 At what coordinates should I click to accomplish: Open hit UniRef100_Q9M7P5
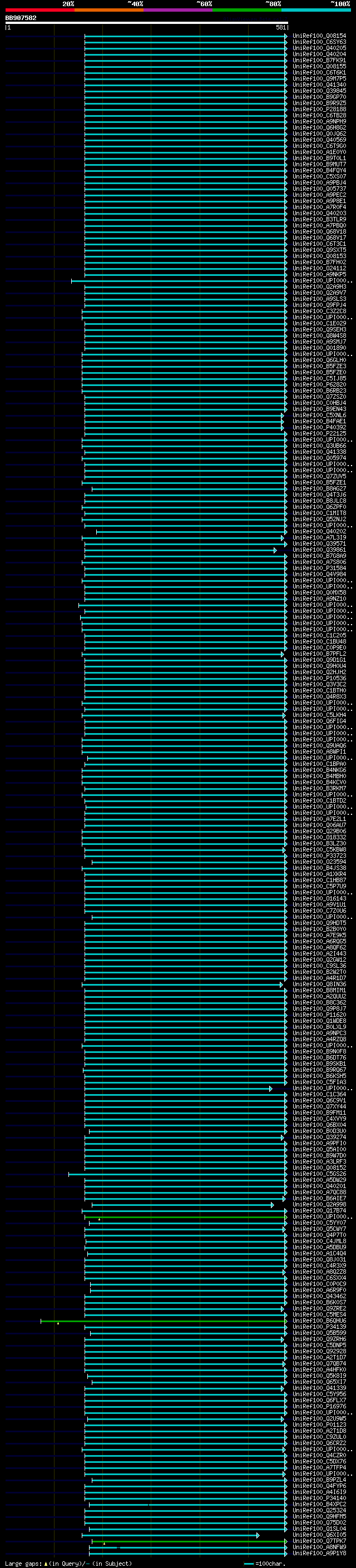[x=319, y=78]
